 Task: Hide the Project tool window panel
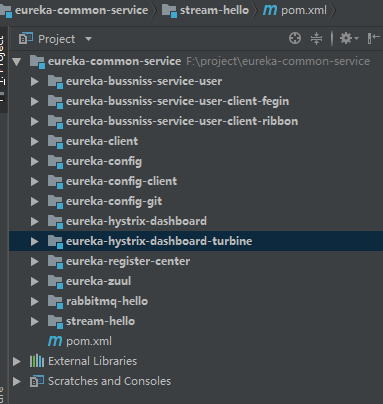point(373,38)
